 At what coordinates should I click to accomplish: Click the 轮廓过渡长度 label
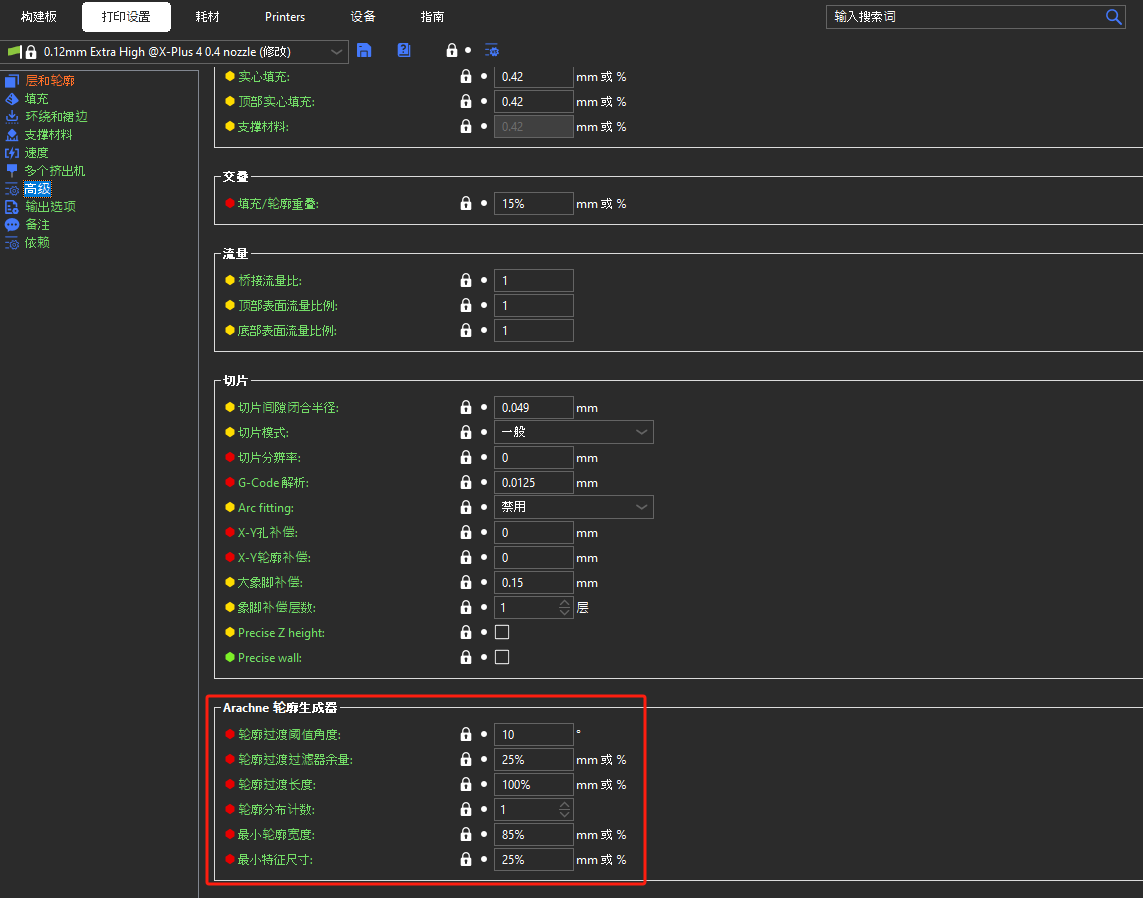pyautogui.click(x=277, y=784)
